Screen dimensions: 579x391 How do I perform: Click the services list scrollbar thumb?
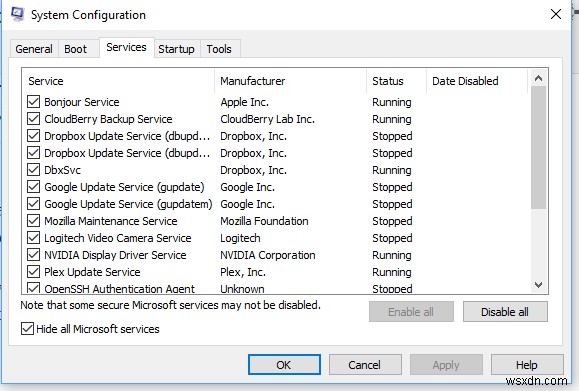[x=538, y=148]
